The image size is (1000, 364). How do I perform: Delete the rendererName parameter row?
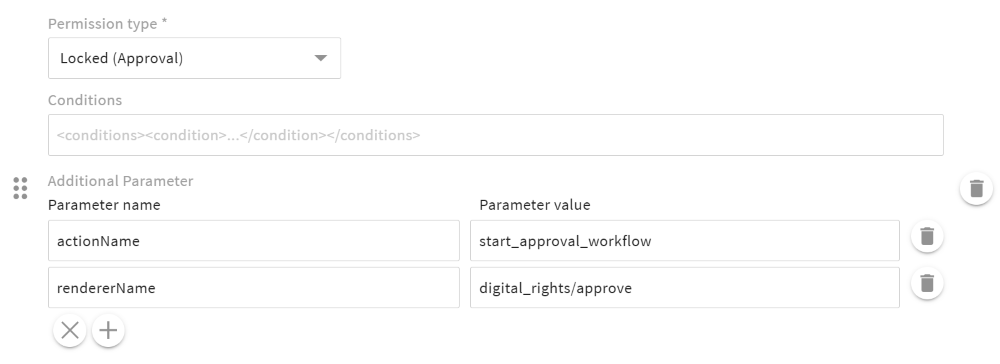(x=927, y=283)
